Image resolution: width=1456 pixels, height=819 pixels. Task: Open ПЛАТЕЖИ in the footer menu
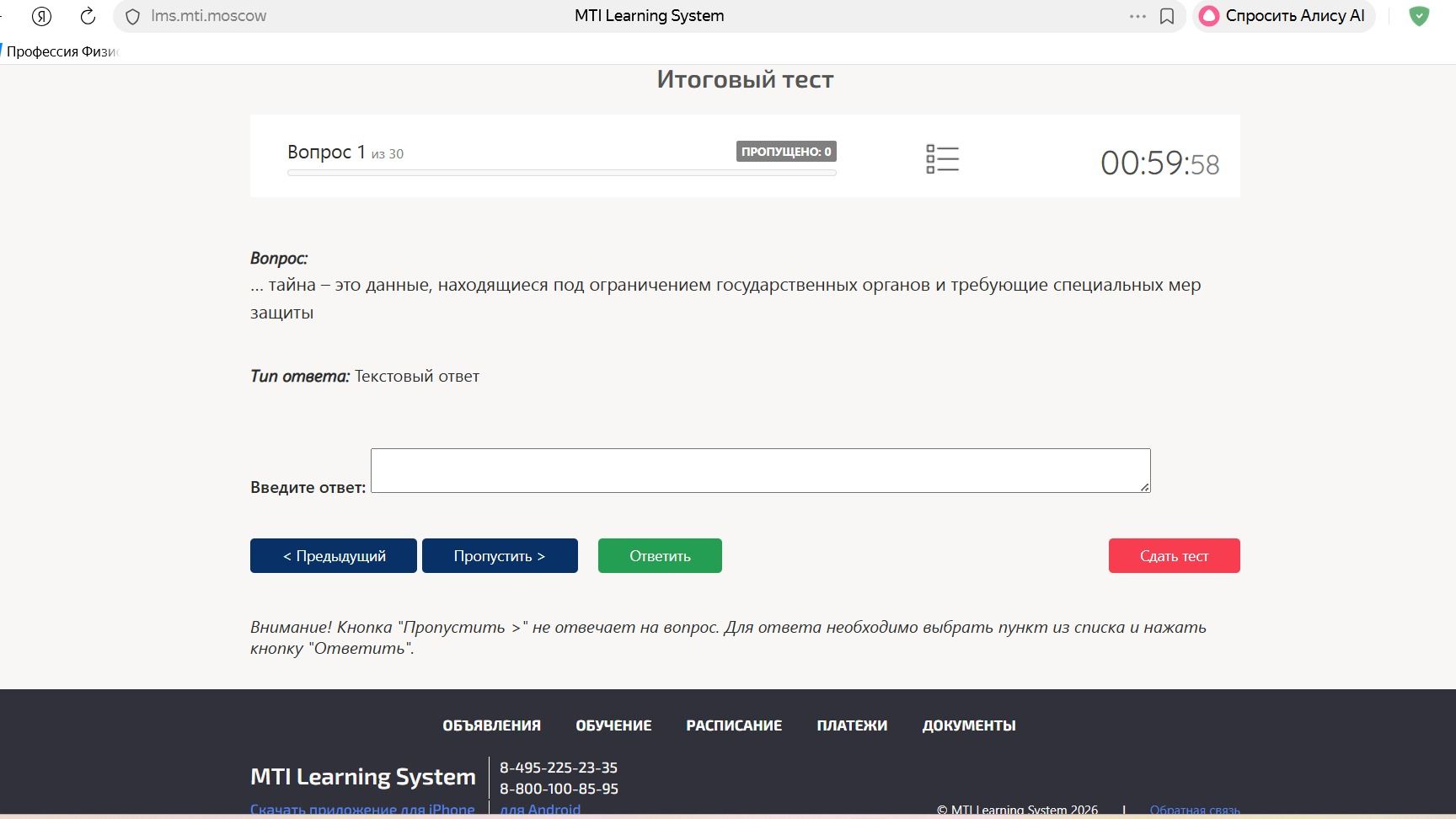852,725
